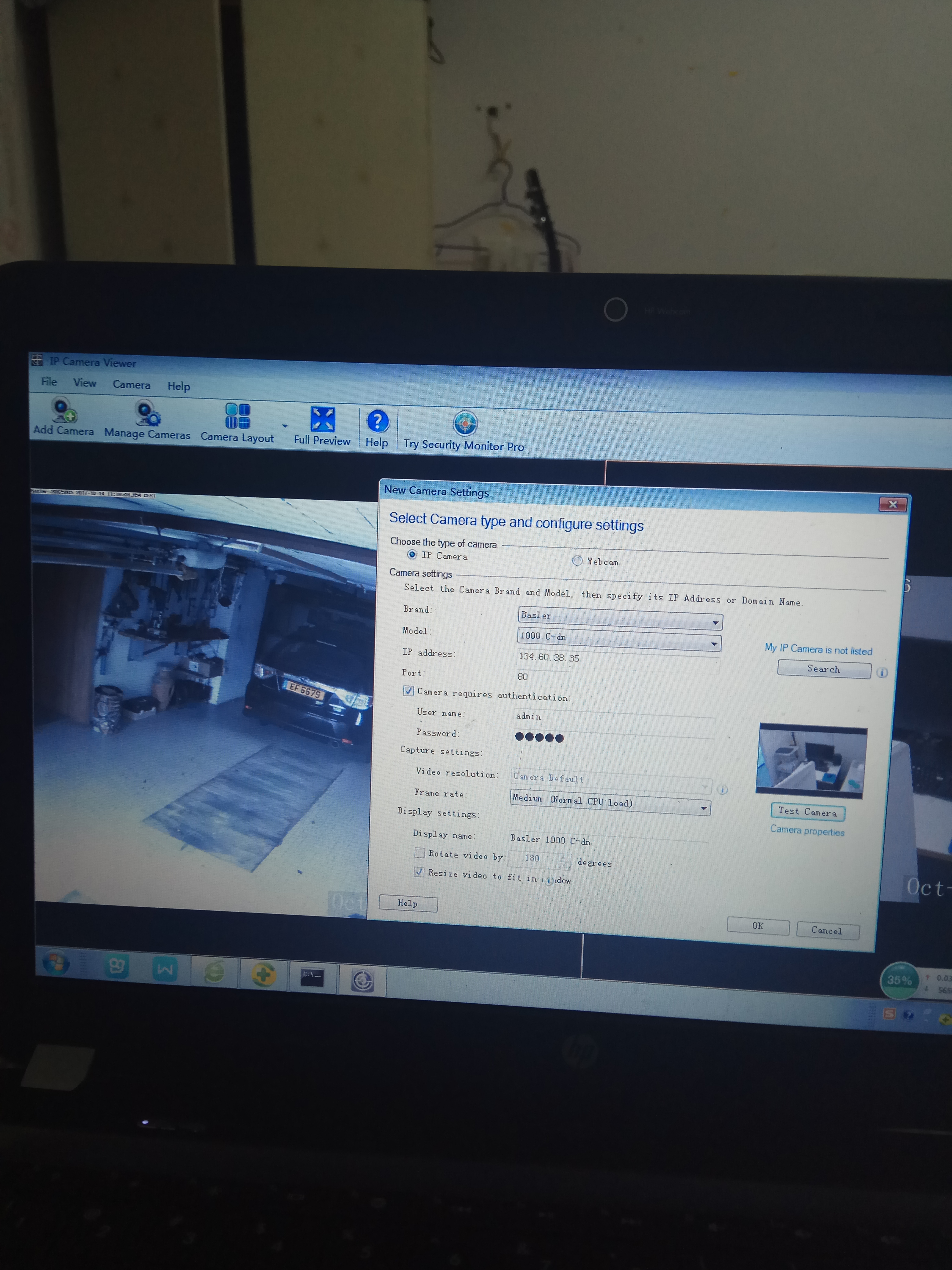This screenshot has height=1270, width=952.
Task: Open the Model dropdown showing 1000 C-dn
Action: (x=619, y=639)
